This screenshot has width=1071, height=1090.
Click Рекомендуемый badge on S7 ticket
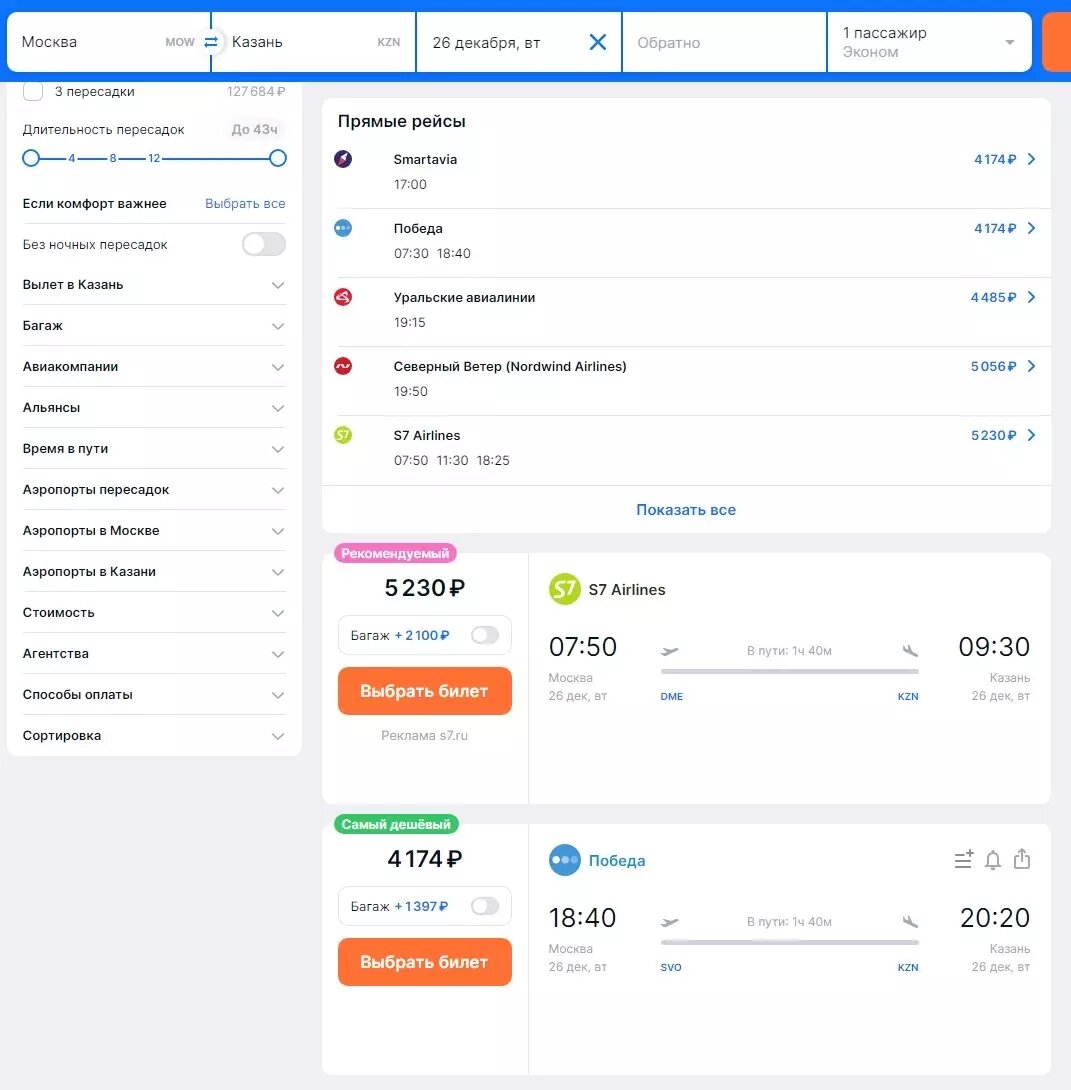pyautogui.click(x=395, y=553)
